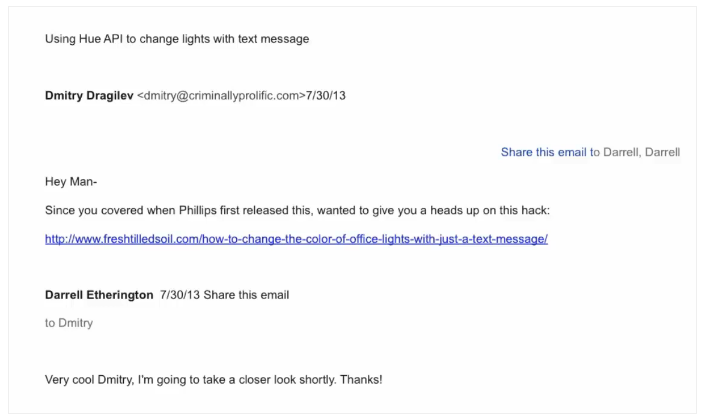Click the Darrell Etherington sender name

99,295
